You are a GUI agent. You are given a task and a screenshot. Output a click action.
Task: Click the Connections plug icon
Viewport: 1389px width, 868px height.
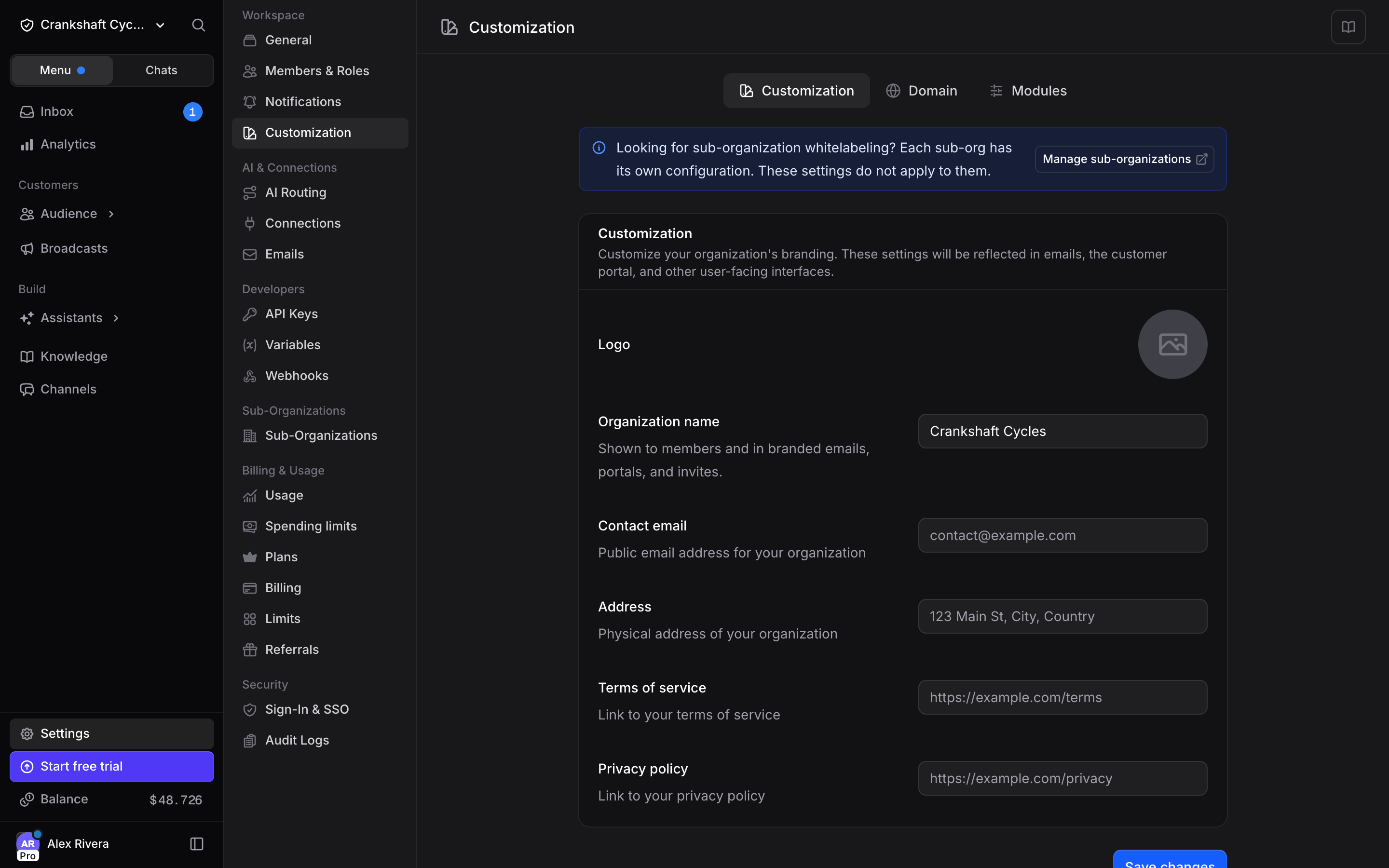coord(250,223)
